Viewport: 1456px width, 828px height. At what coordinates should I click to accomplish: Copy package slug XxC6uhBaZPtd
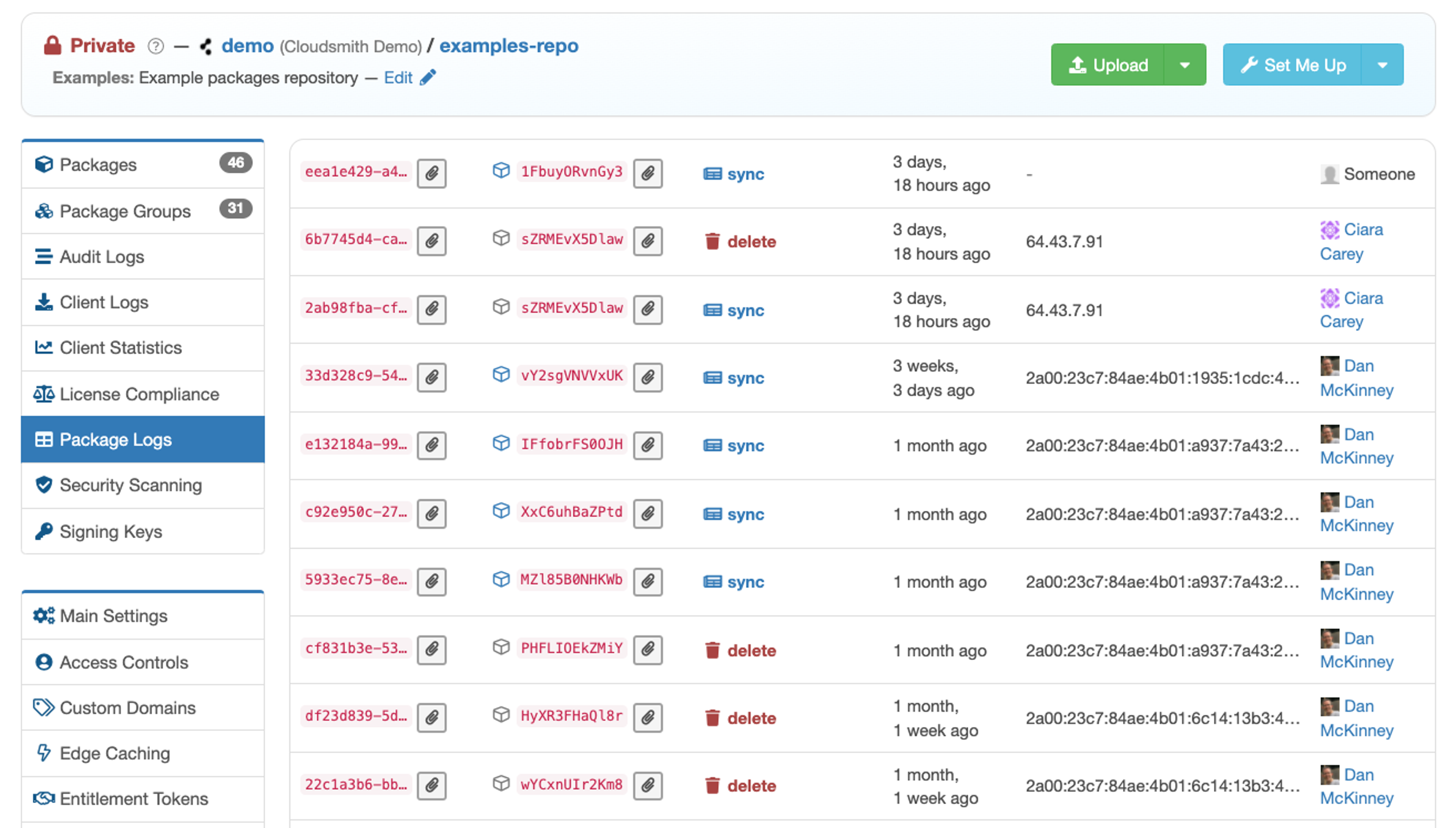click(648, 513)
